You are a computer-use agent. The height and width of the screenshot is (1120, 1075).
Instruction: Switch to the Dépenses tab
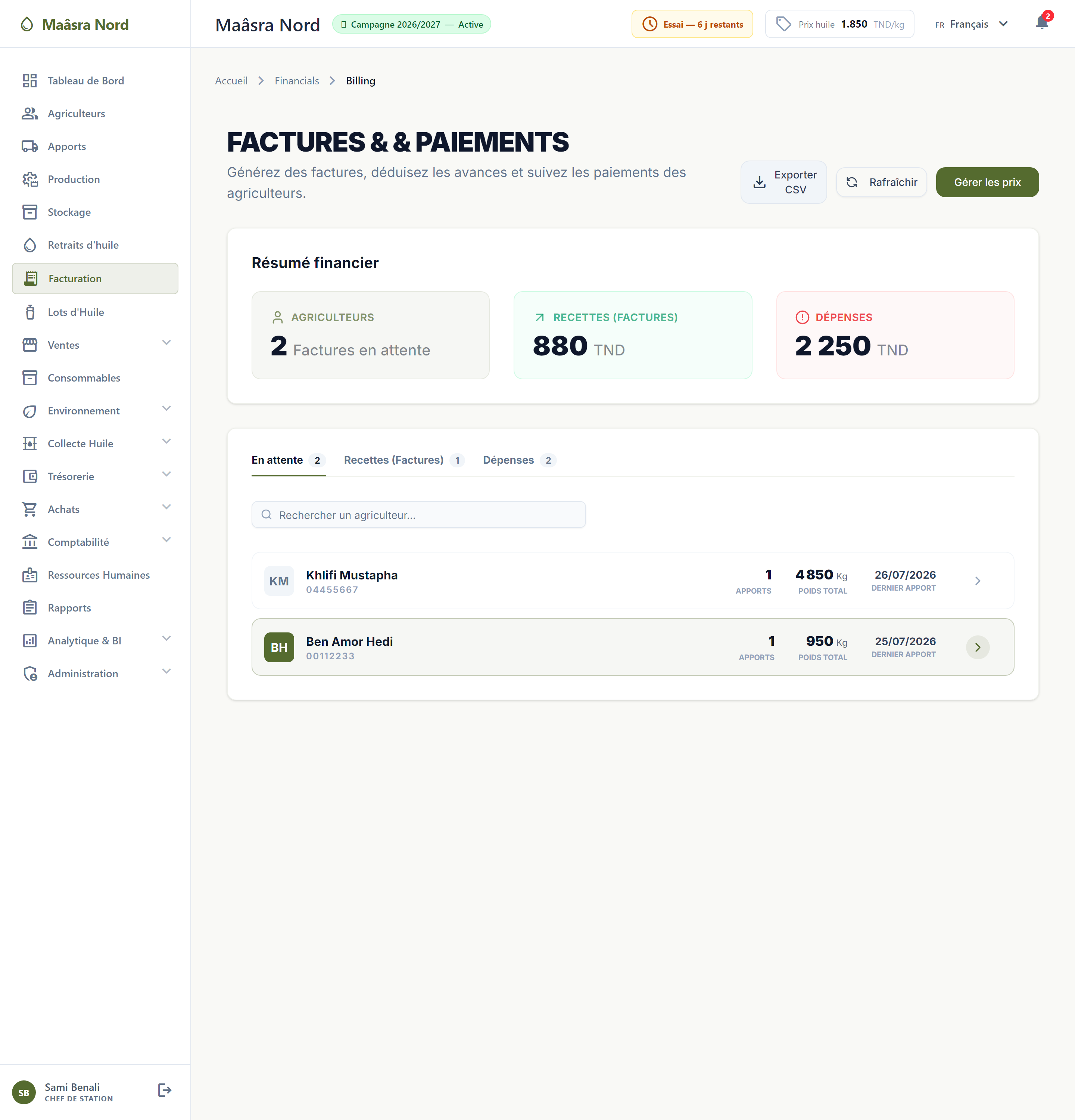click(x=519, y=461)
